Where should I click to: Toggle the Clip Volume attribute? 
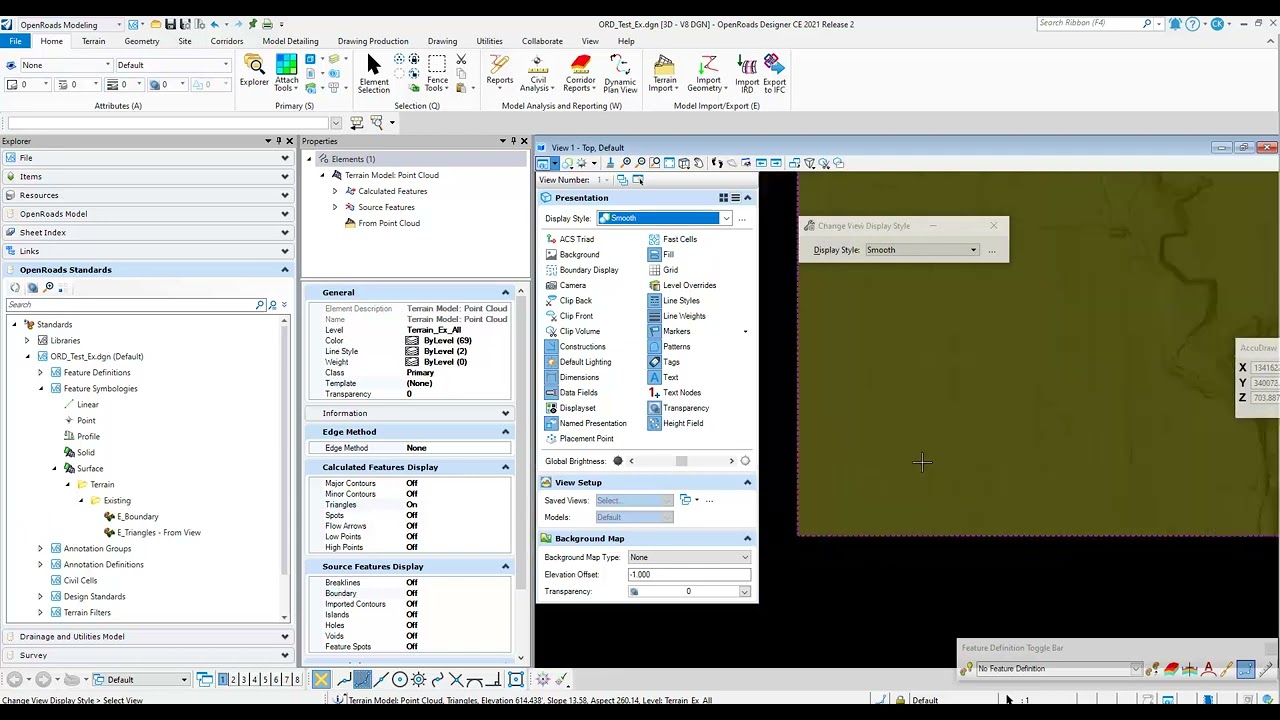tap(573, 331)
